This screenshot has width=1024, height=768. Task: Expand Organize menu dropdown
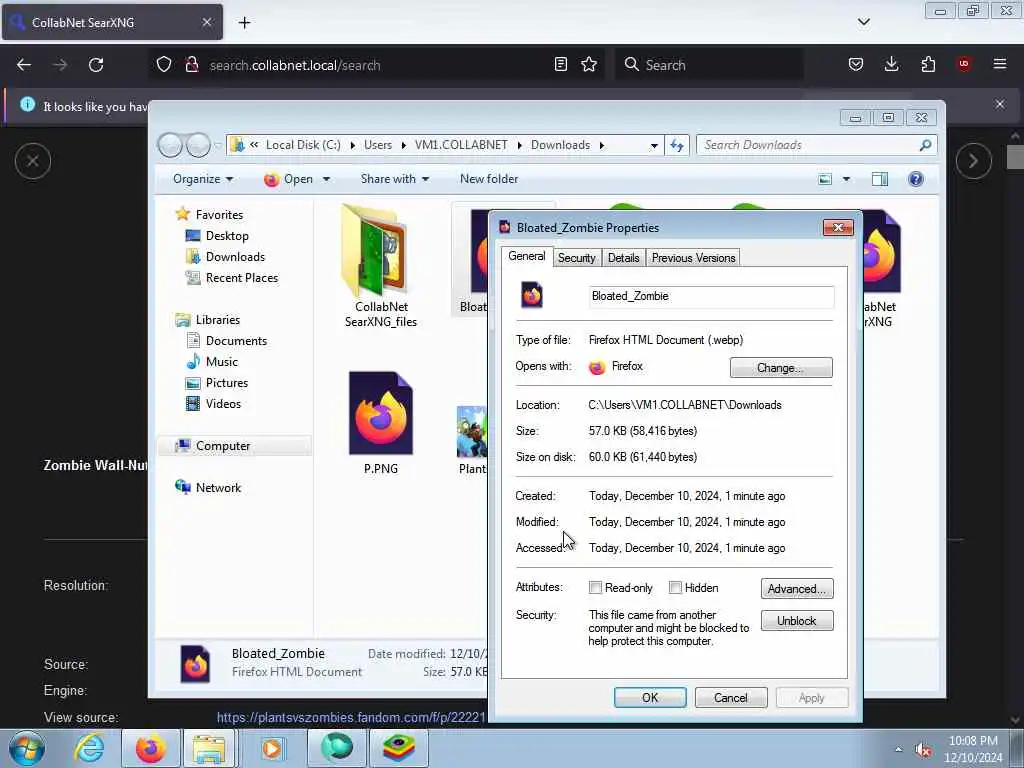click(202, 179)
